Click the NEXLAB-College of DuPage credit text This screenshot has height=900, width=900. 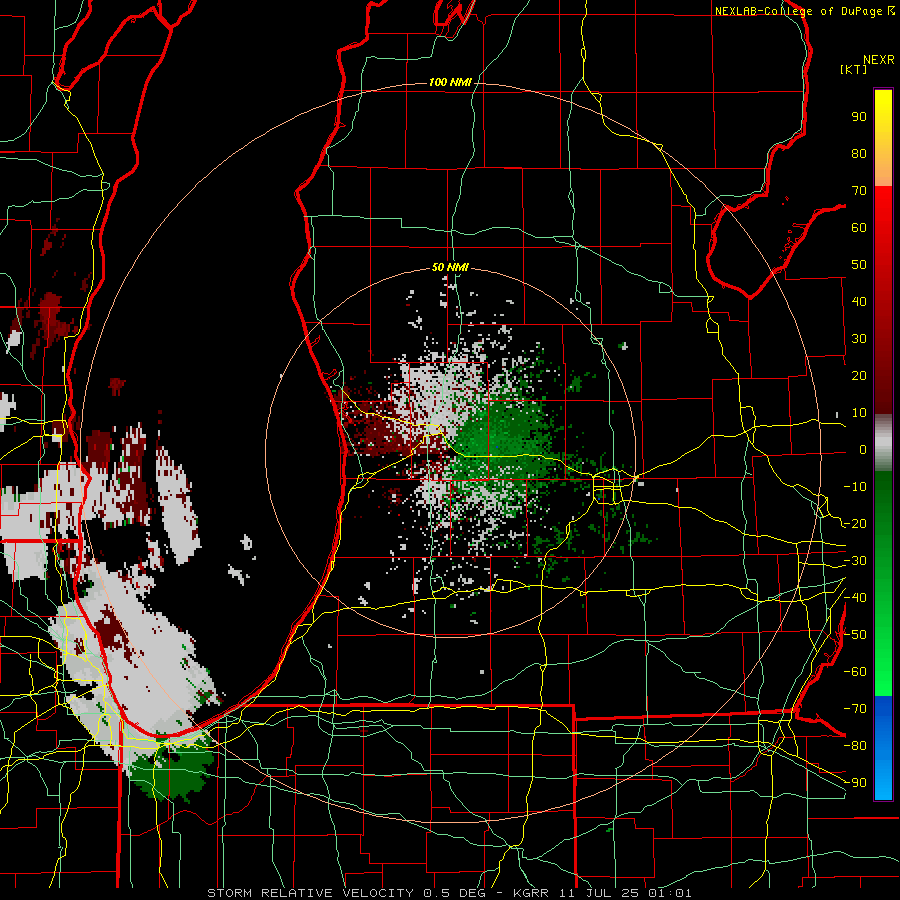[805, 11]
